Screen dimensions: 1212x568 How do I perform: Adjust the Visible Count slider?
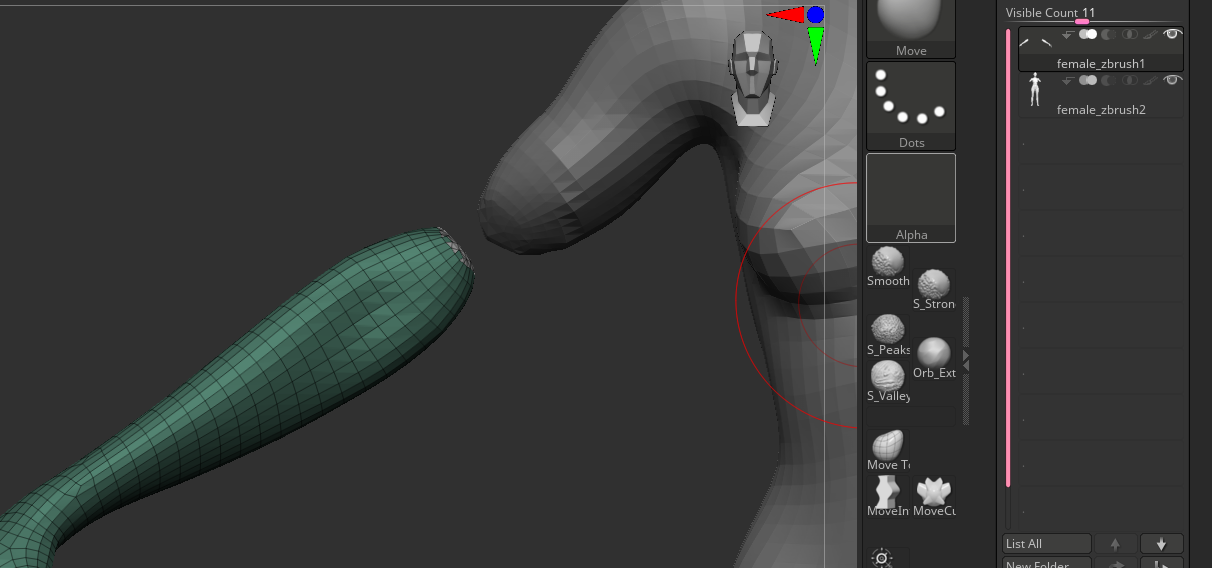tap(1095, 14)
